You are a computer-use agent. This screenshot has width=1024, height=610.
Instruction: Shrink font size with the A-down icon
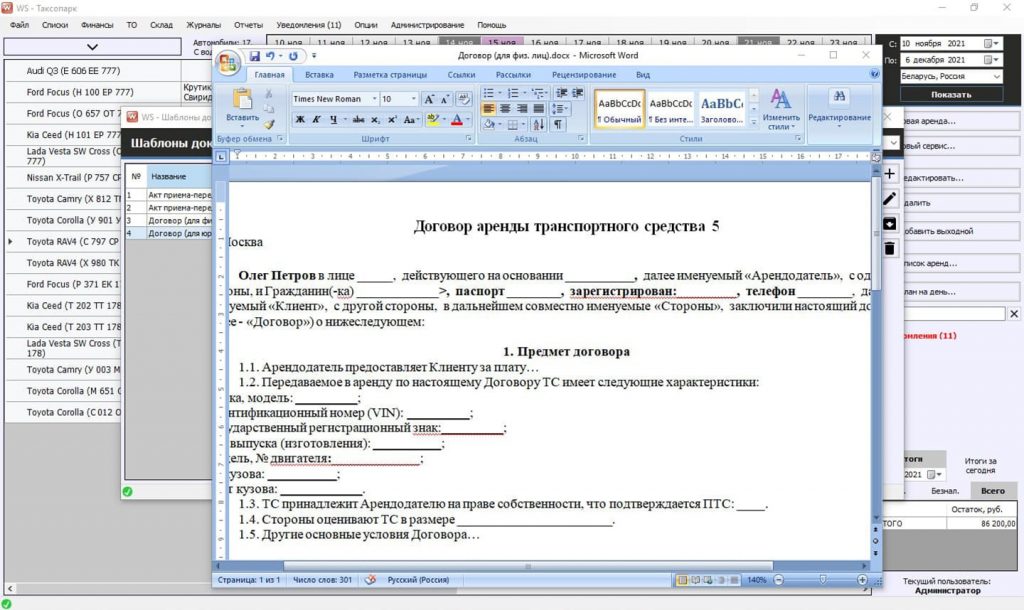(x=445, y=99)
